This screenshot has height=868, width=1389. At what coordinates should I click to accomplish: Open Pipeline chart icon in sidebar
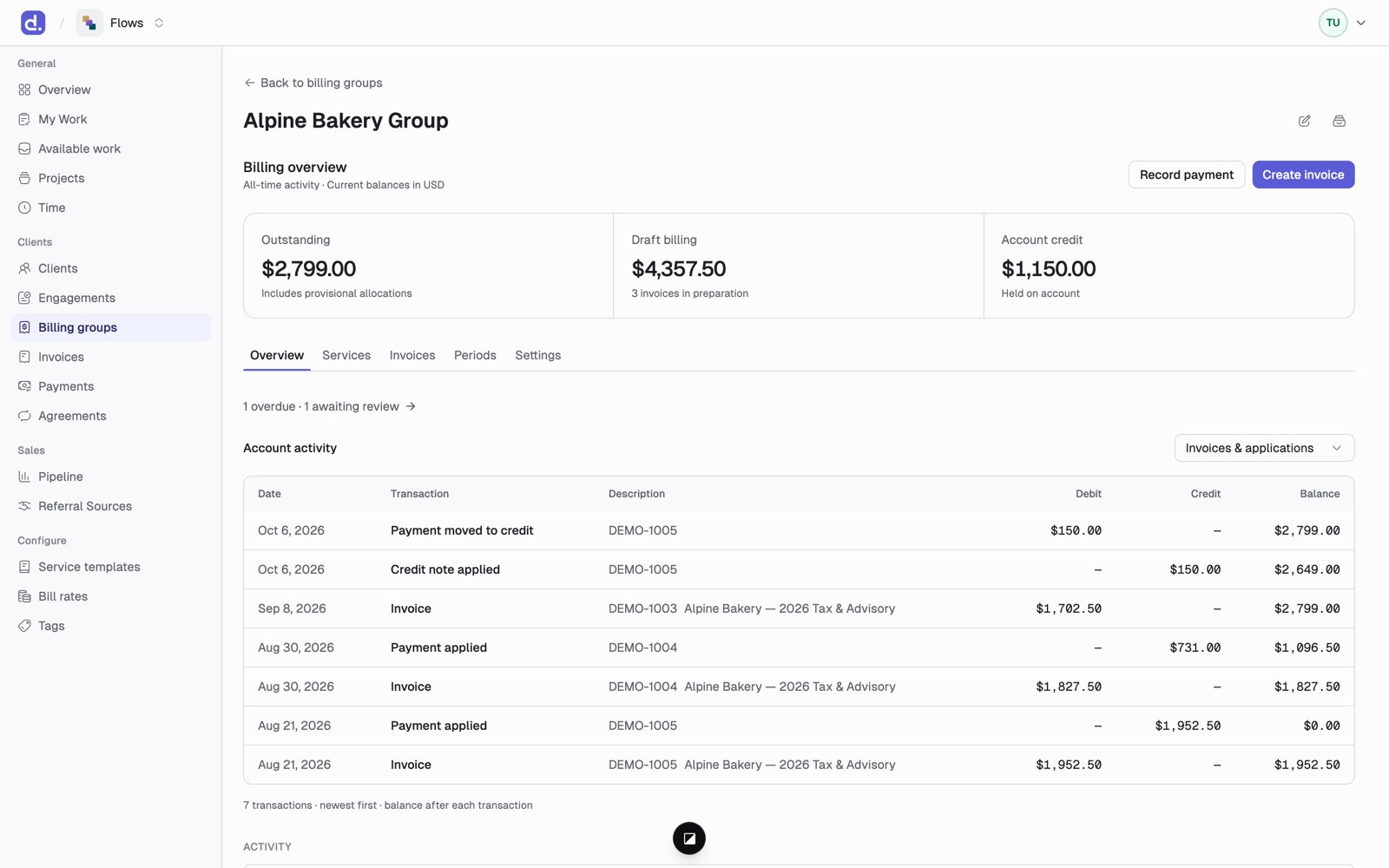pyautogui.click(x=24, y=477)
